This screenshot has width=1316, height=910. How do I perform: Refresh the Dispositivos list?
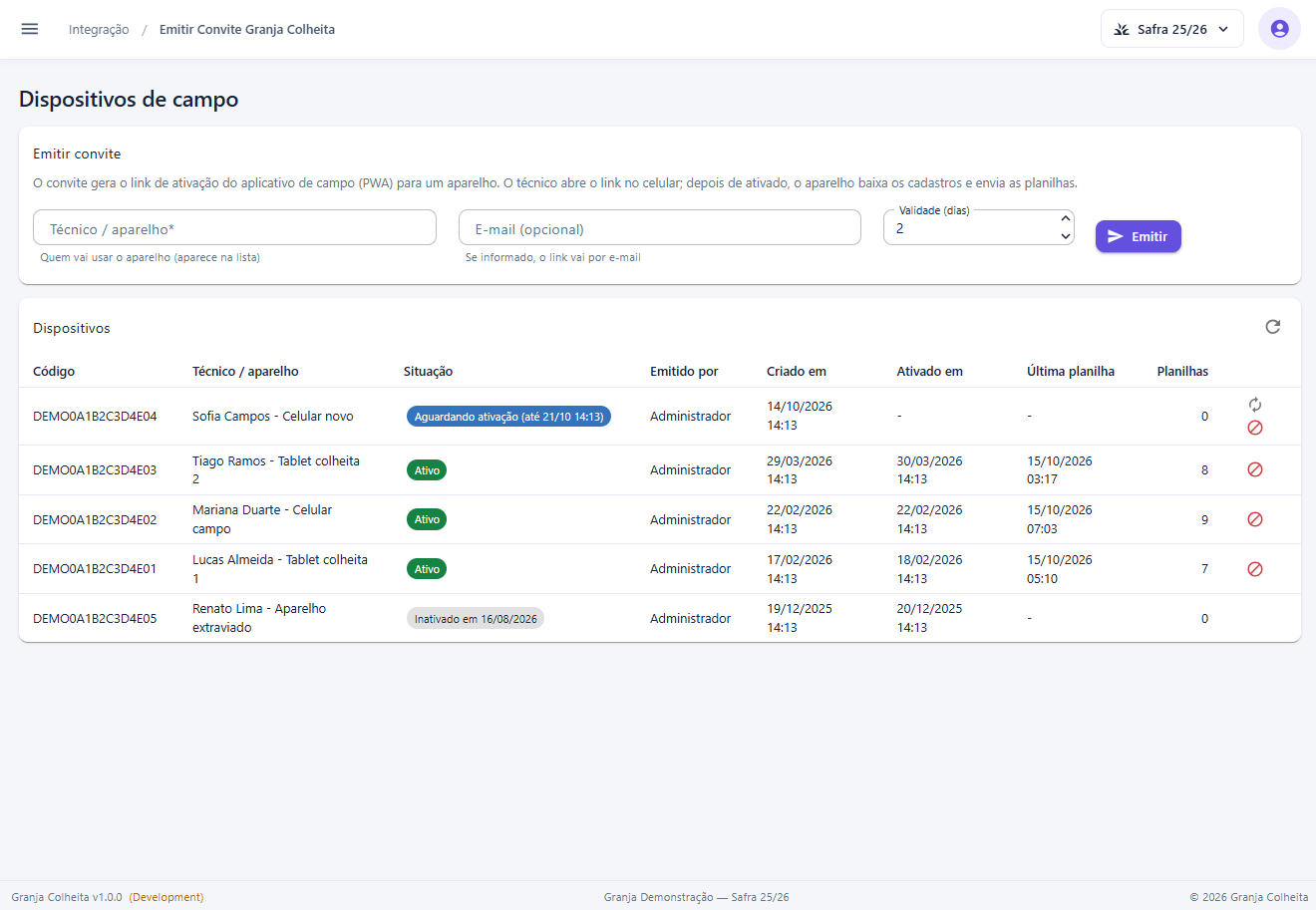point(1273,327)
